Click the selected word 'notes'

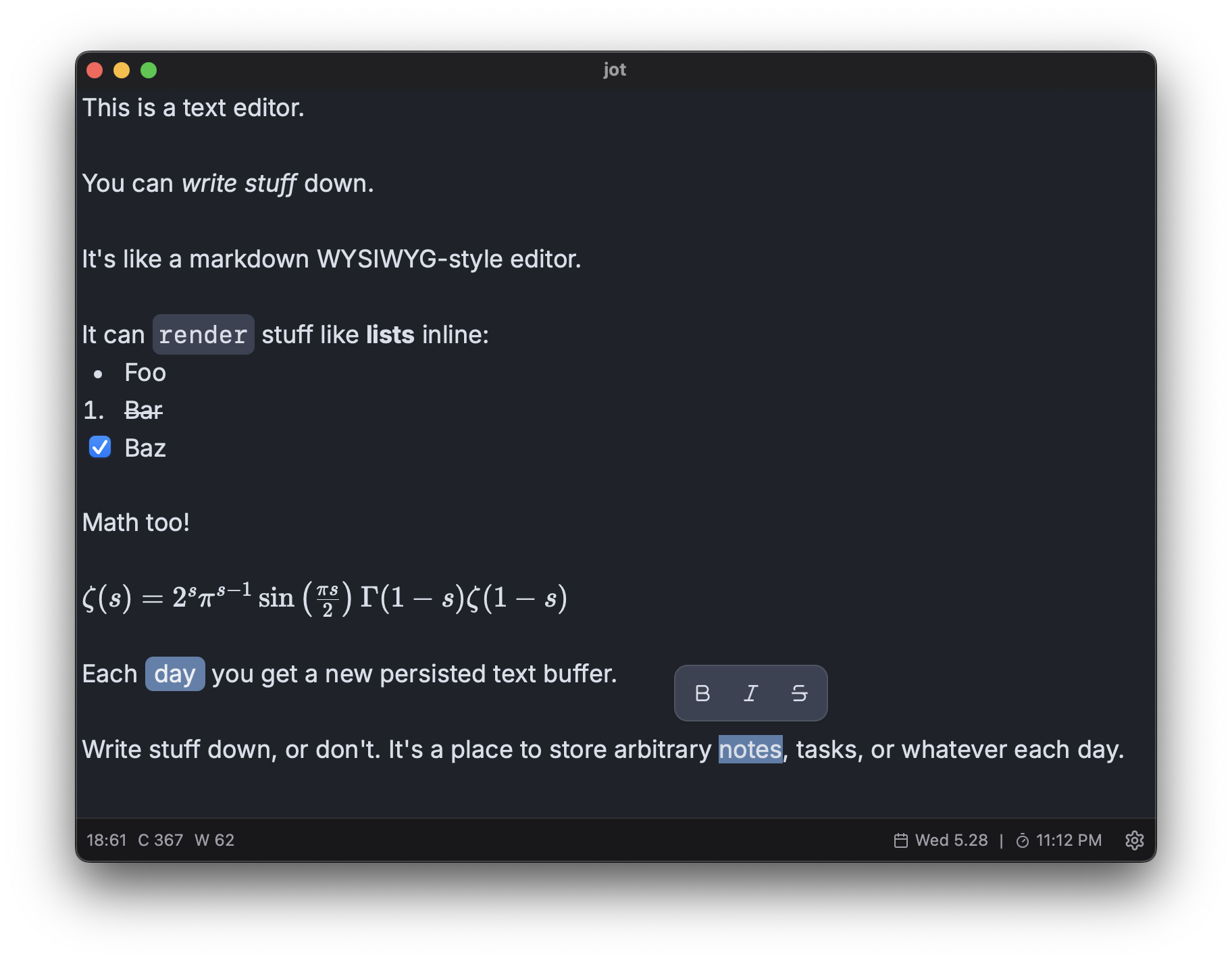(750, 750)
